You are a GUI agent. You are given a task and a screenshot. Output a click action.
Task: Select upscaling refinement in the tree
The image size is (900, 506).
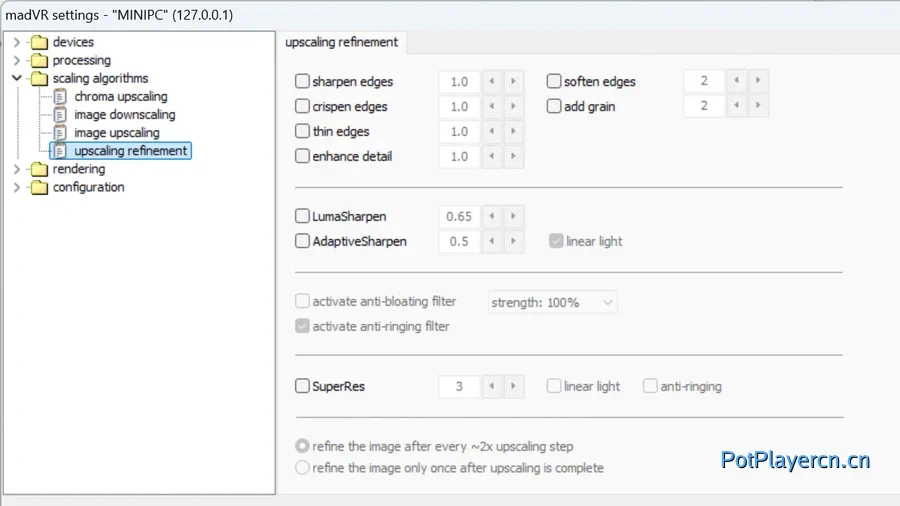coord(130,151)
